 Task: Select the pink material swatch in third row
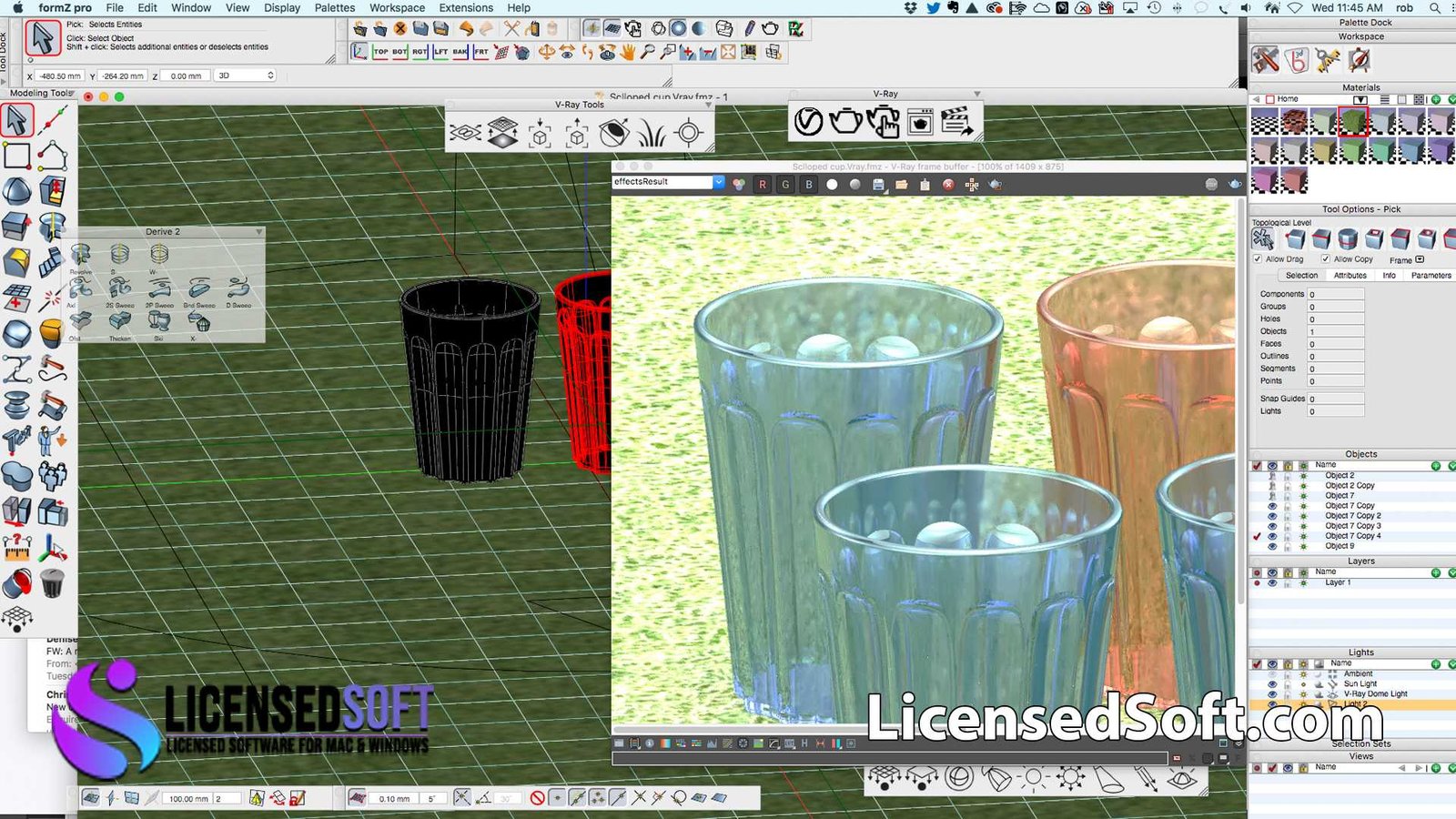[x=1265, y=179]
